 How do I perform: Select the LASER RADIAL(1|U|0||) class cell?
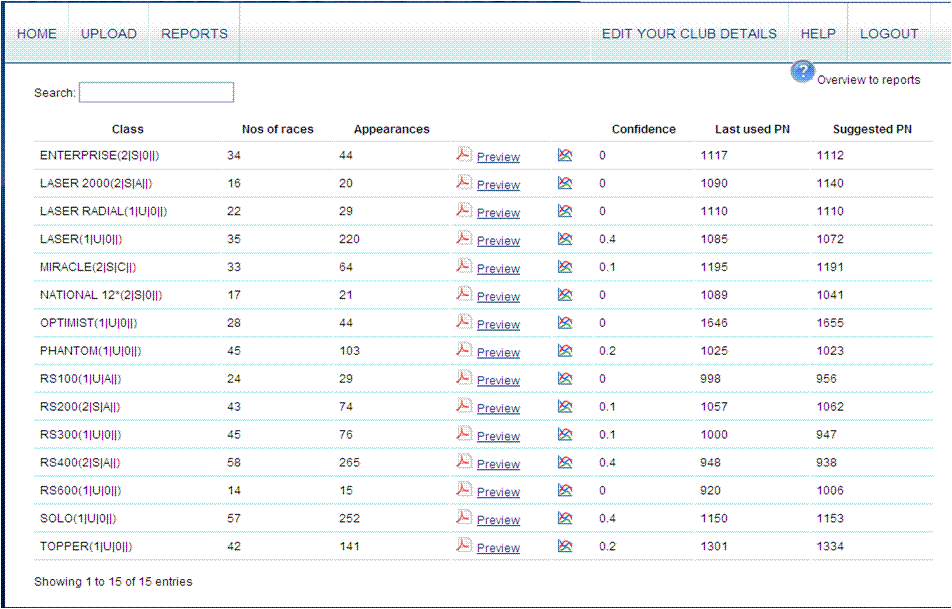click(x=103, y=211)
